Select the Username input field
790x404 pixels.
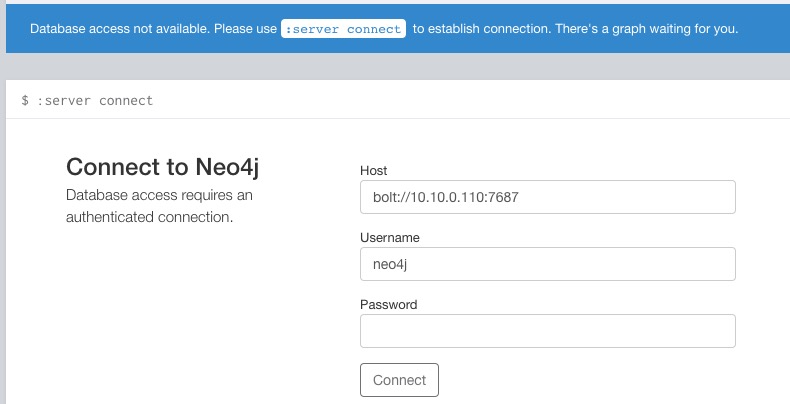click(x=548, y=264)
